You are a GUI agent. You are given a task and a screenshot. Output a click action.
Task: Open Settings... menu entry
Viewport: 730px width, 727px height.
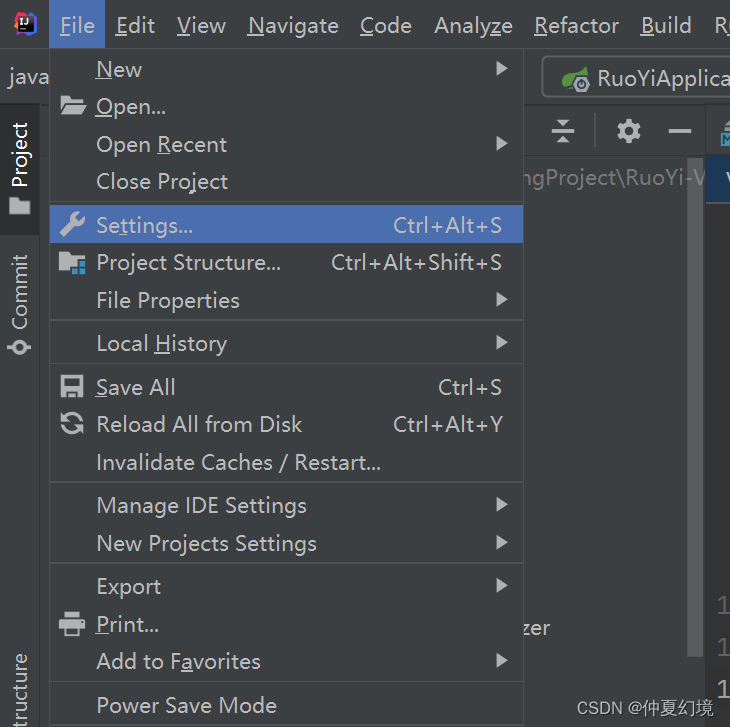pyautogui.click(x=286, y=225)
